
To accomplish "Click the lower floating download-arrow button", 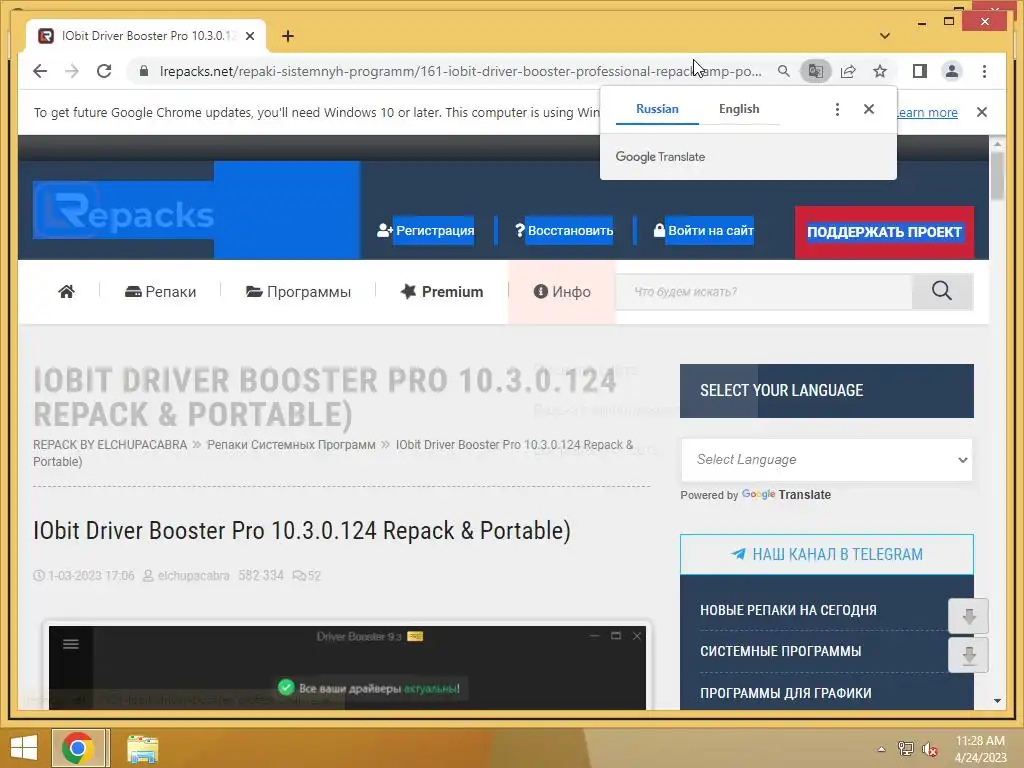I will point(968,655).
